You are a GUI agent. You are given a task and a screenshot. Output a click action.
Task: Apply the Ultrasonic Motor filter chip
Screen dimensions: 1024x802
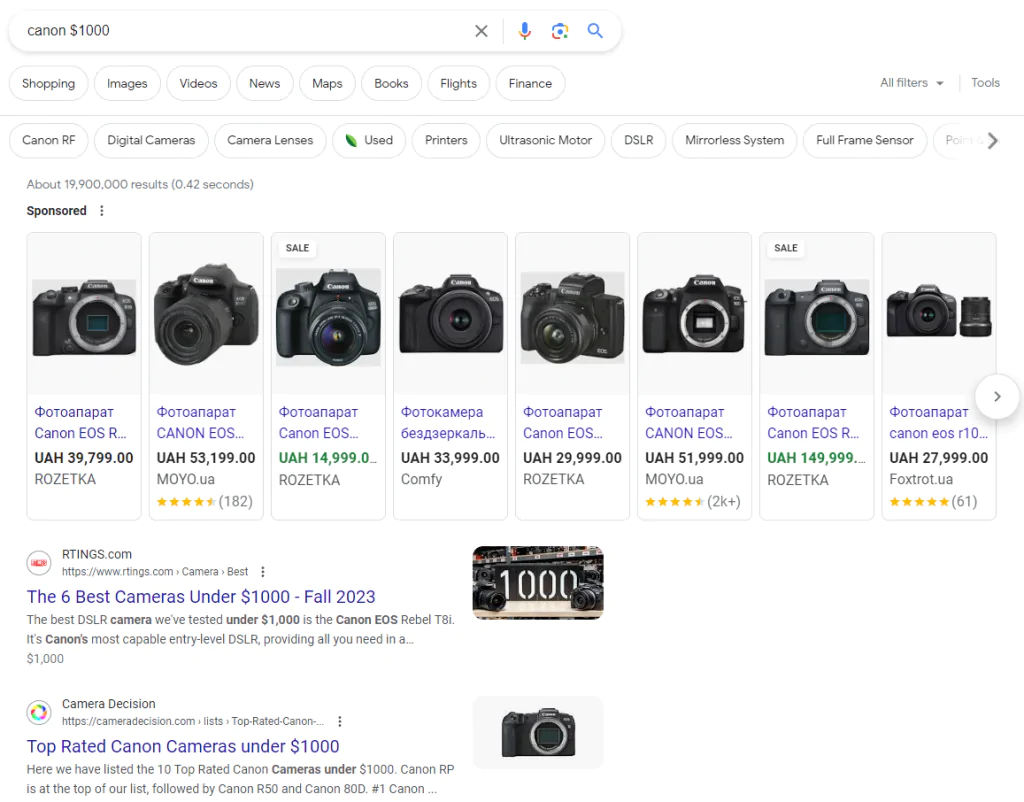[545, 140]
